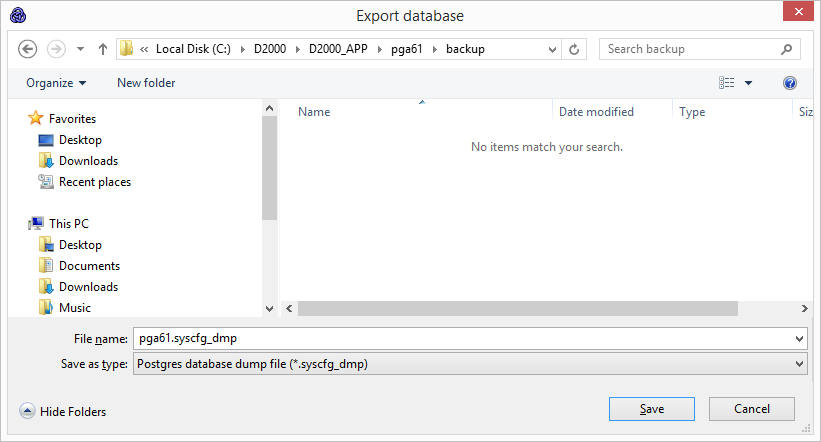Viewport: 821px width, 442px height.
Task: Collapse panel with Hide Folders
Action: 63,411
